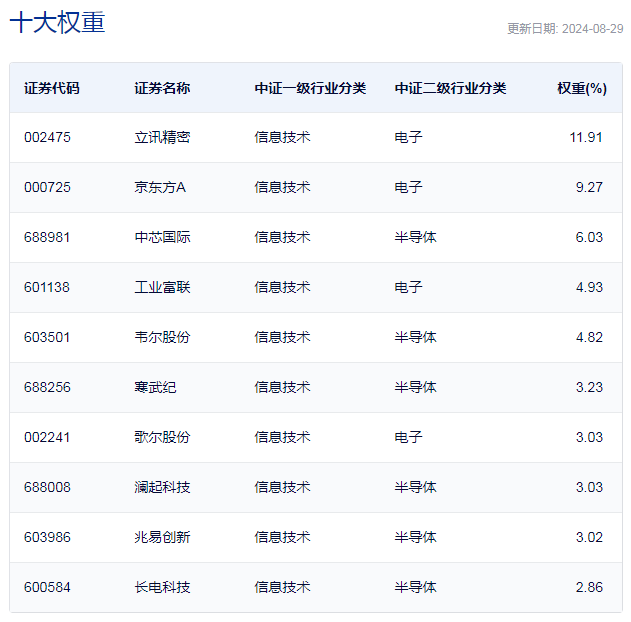Click 澜起科技 weight value 3.03

[x=589, y=487]
